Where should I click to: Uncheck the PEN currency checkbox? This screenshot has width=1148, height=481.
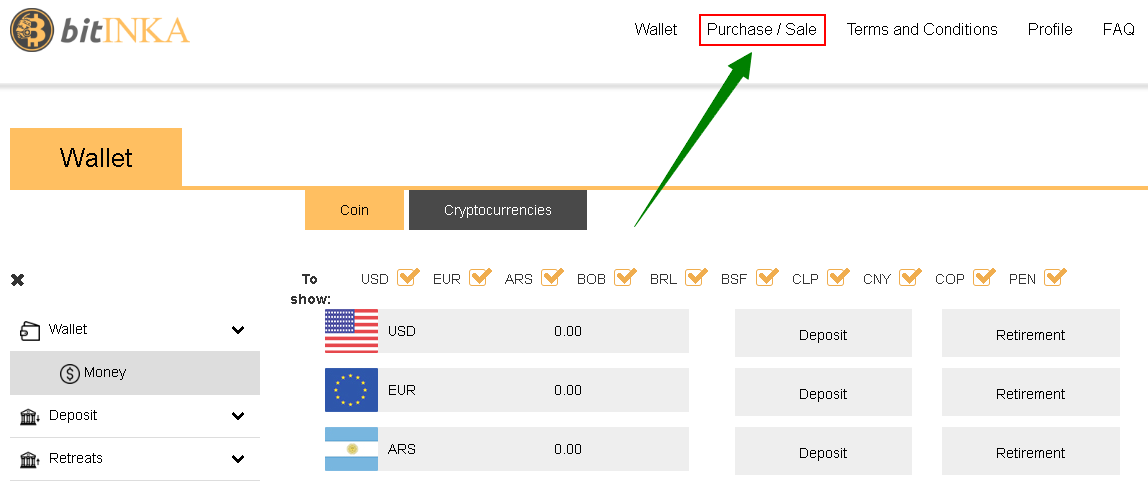pos(1056,277)
